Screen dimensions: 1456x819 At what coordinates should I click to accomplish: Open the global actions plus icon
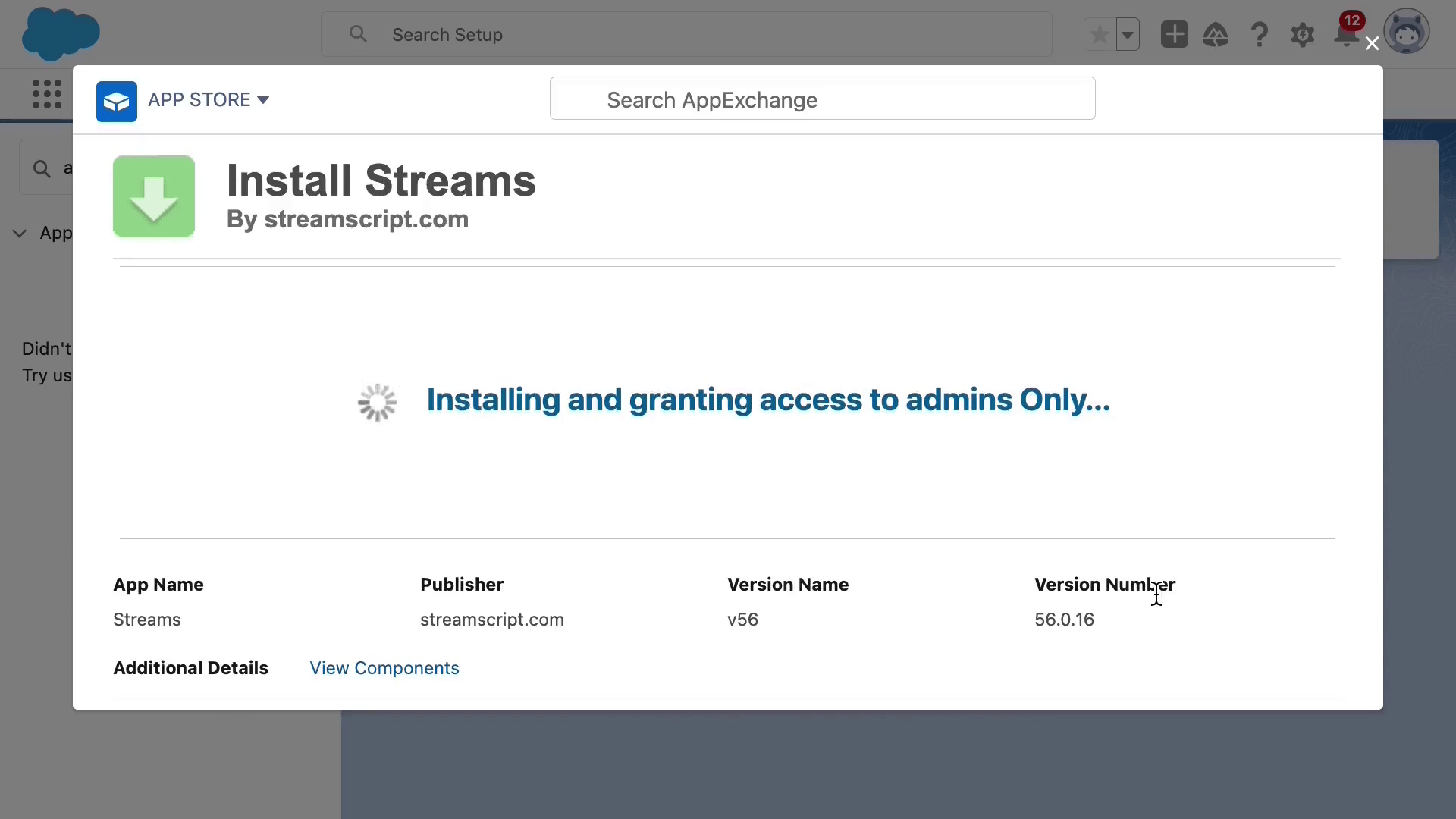coord(1174,35)
